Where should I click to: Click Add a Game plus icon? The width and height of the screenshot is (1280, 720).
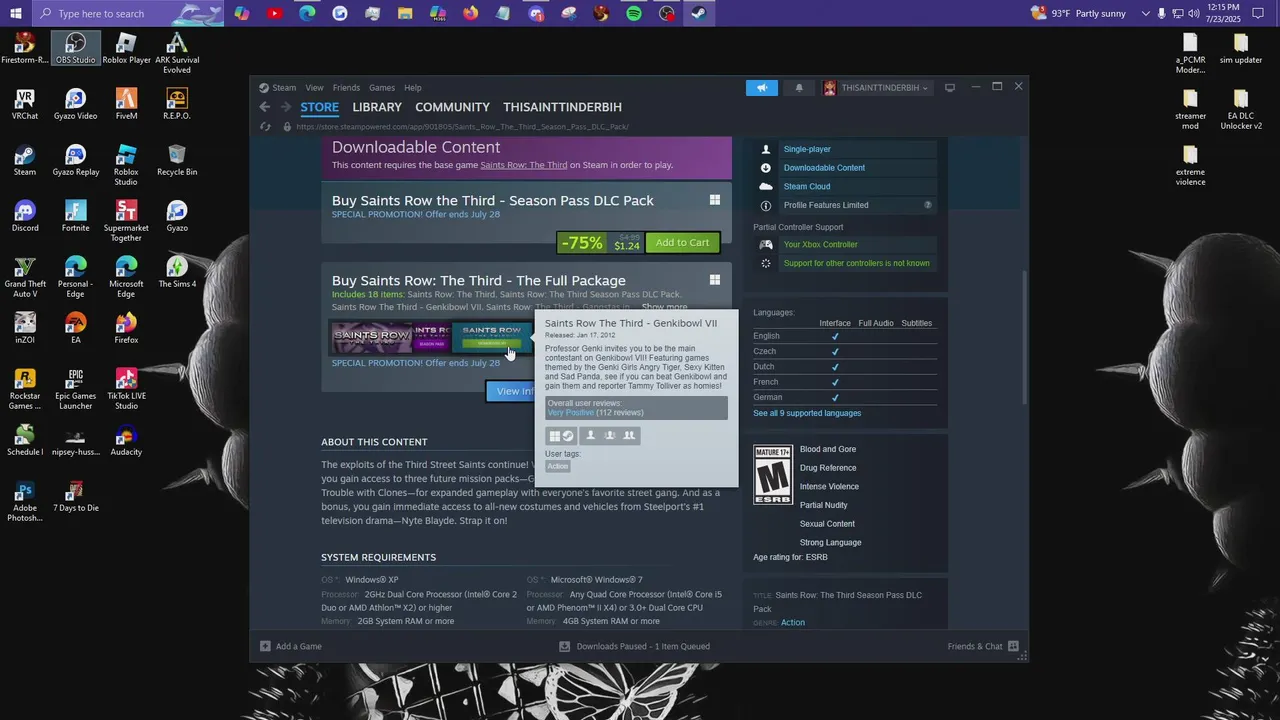point(265,646)
